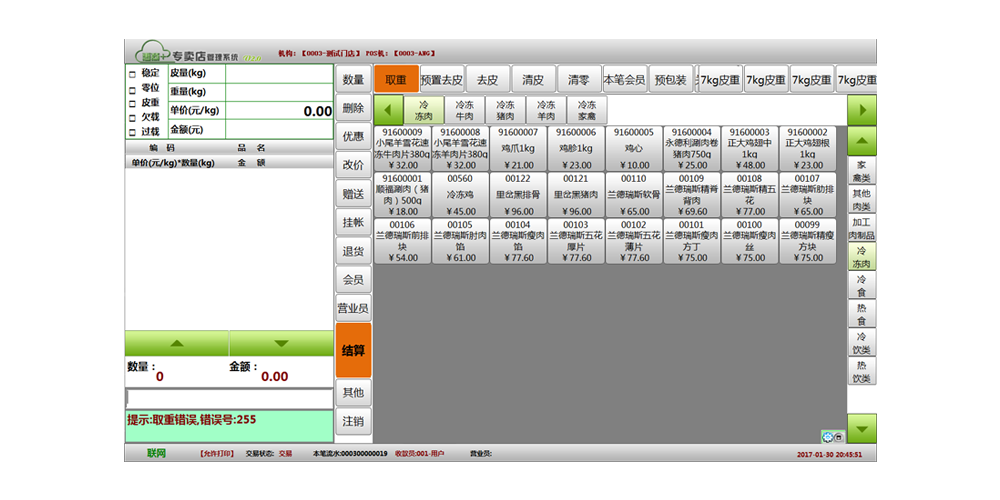This screenshot has width=1000, height=500.
Task: Click the 删除 function button
Action: point(353,108)
